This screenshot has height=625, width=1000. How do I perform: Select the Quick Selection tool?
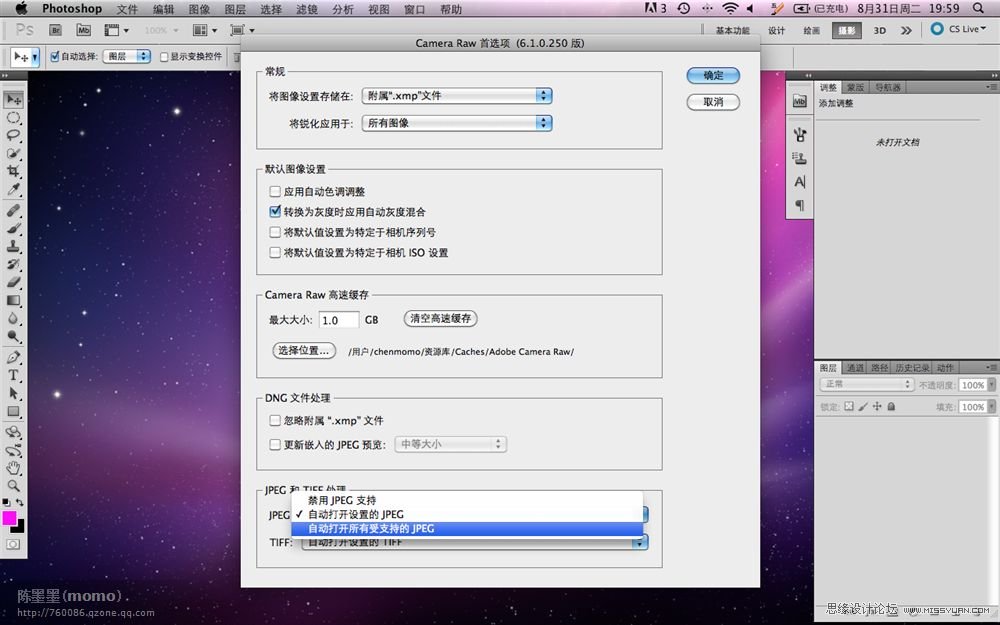(13, 153)
